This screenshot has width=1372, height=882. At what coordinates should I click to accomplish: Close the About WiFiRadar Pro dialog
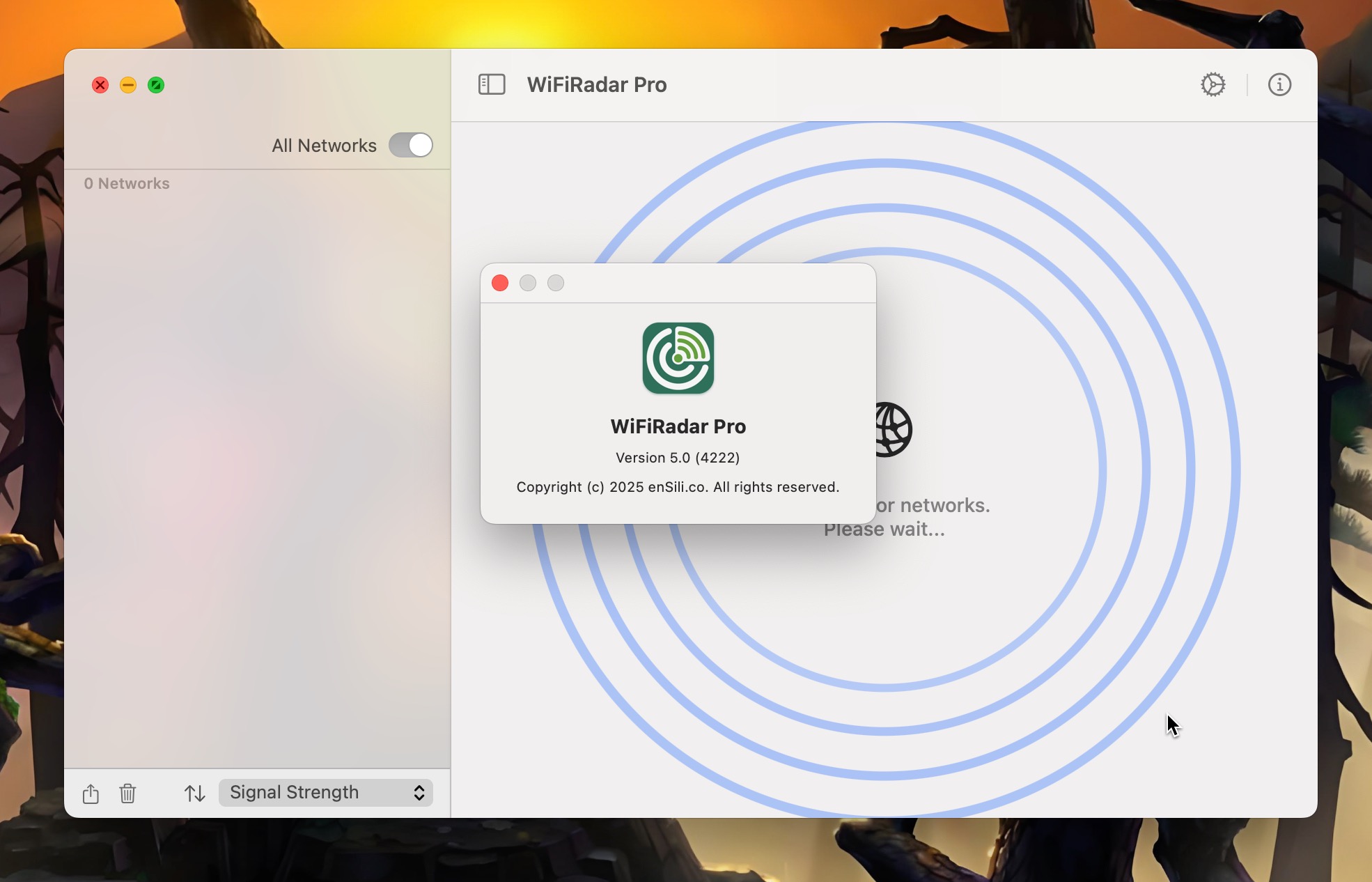[x=500, y=283]
